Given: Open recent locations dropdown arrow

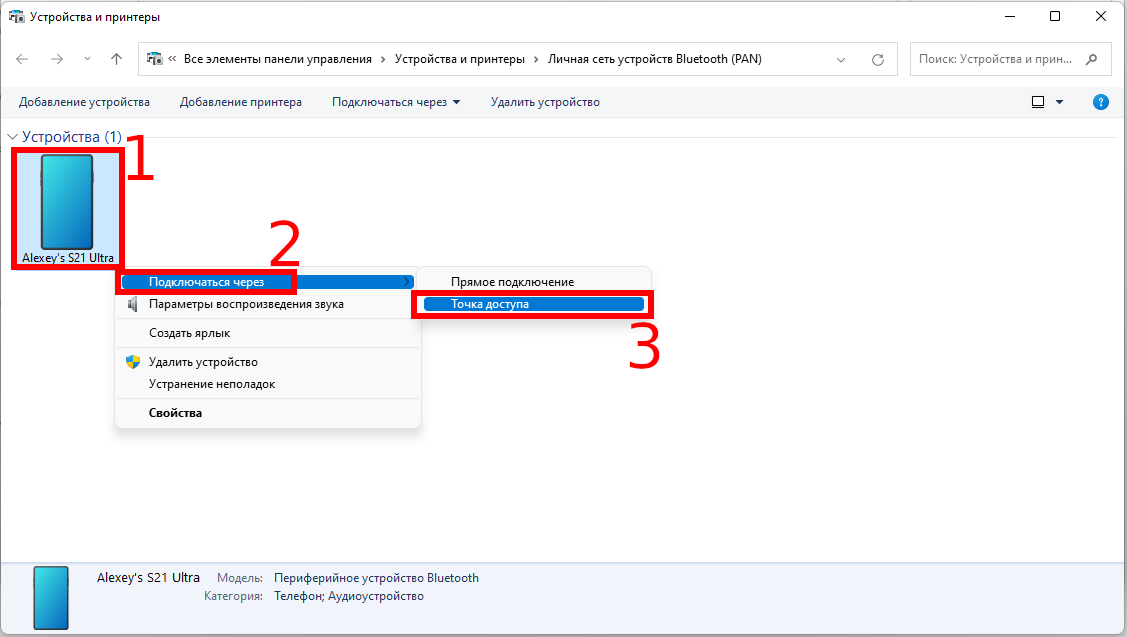Looking at the screenshot, I should click(87, 59).
